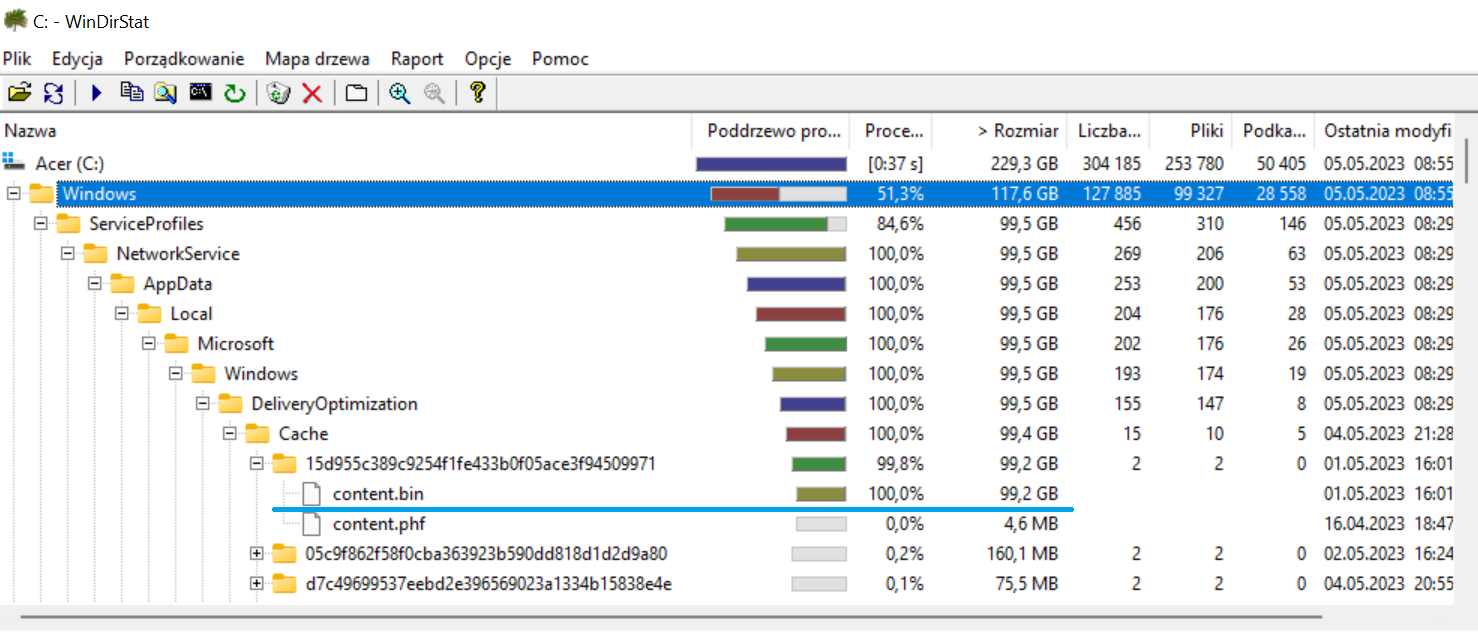1478x632 pixels.
Task: Sort by the Nazwa column header
Action: pyautogui.click(x=346, y=130)
